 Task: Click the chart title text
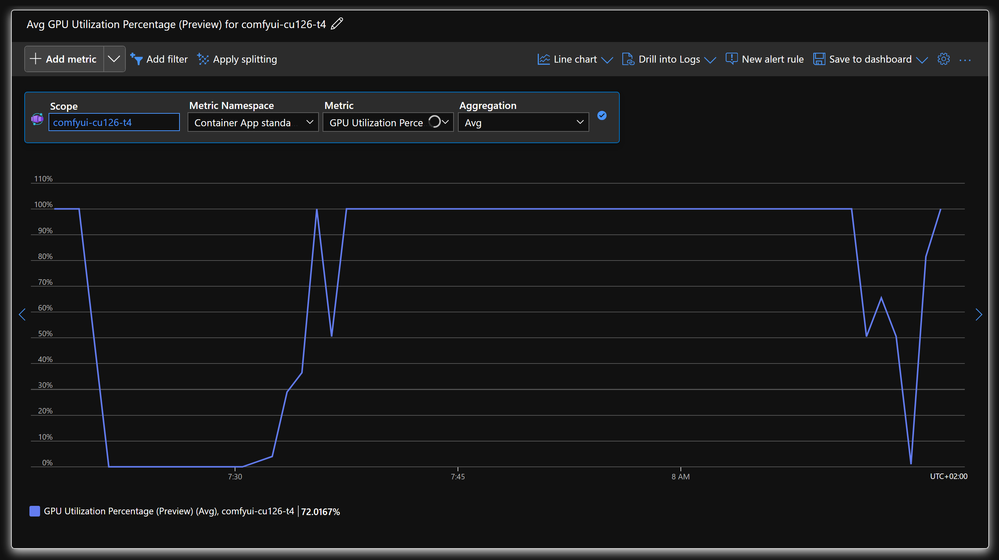[176, 24]
